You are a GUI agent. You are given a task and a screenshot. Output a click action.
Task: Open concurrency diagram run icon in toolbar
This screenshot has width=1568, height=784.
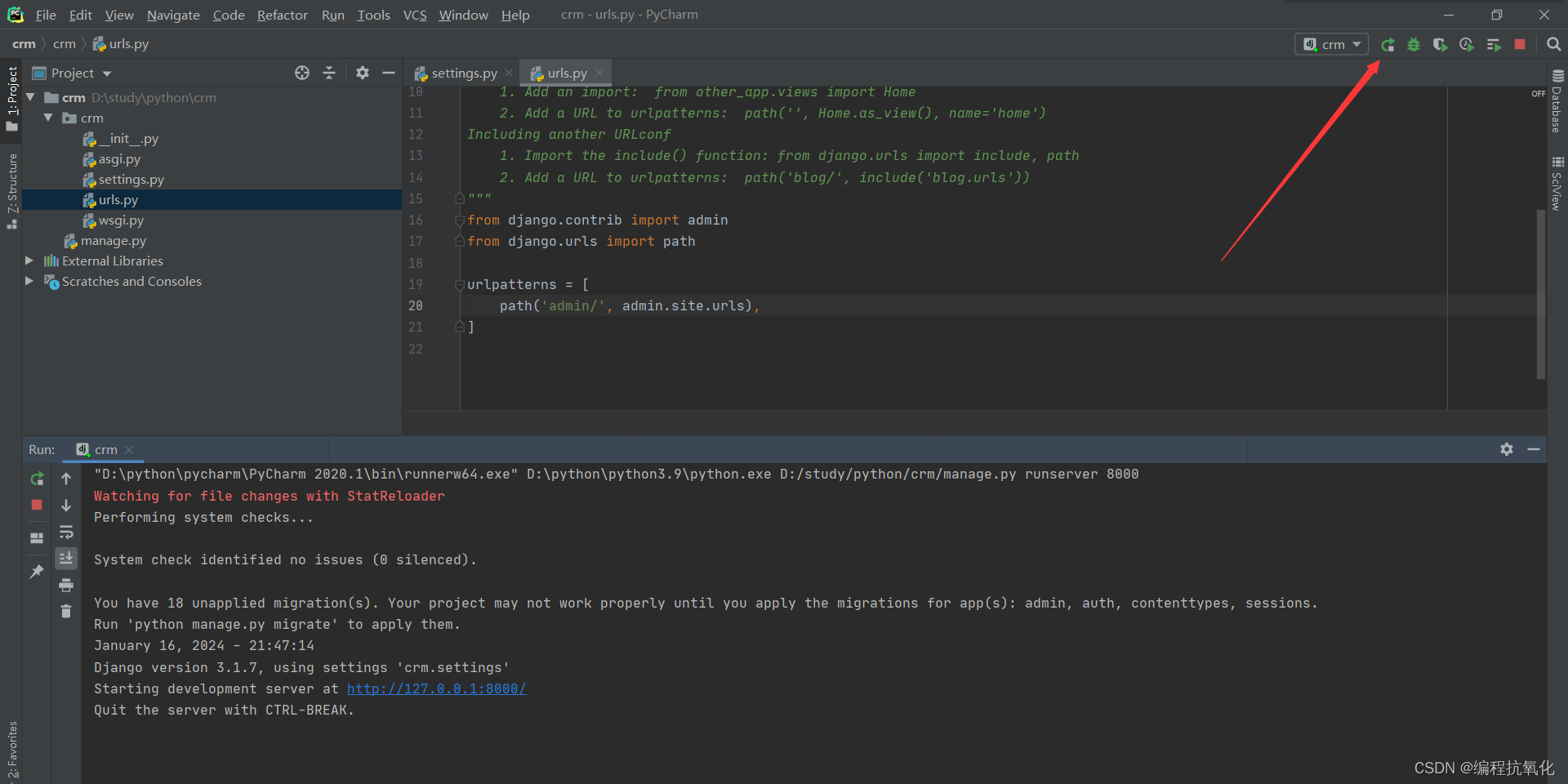point(1494,44)
